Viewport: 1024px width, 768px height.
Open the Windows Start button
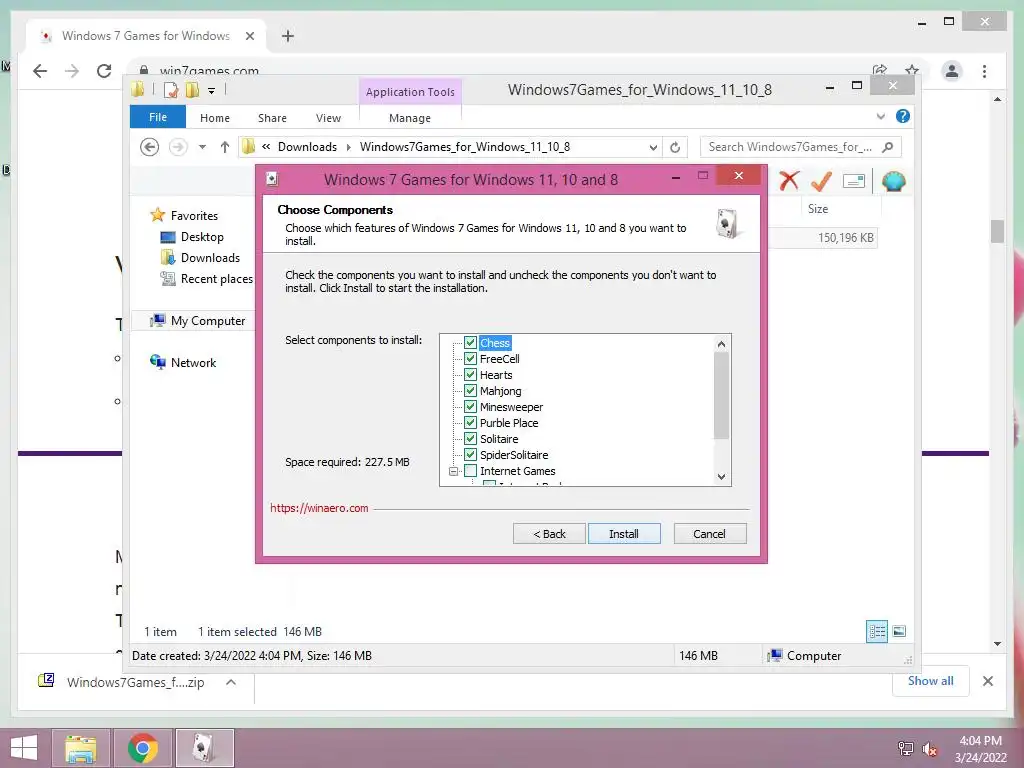point(24,748)
